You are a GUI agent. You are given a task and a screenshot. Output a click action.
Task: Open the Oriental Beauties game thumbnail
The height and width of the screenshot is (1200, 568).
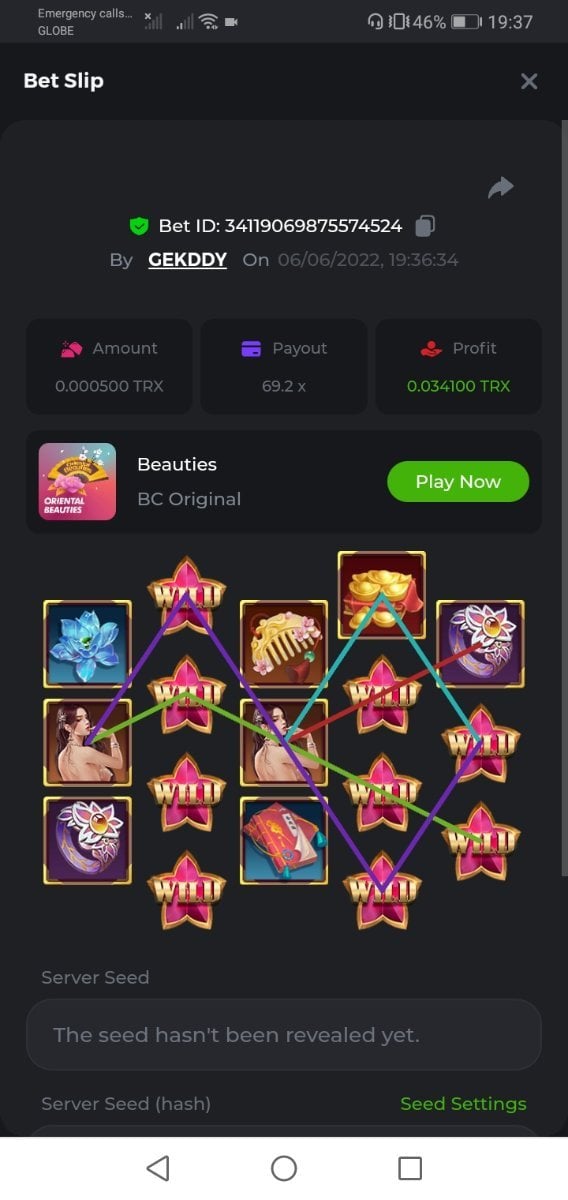tap(77, 482)
